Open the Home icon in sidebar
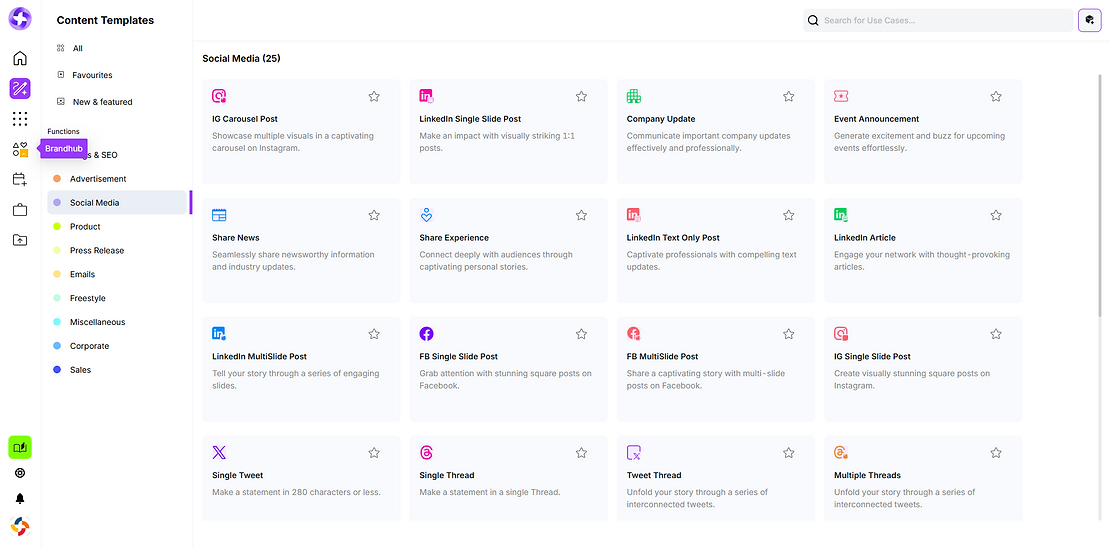This screenshot has width=1110, height=548. 20,58
